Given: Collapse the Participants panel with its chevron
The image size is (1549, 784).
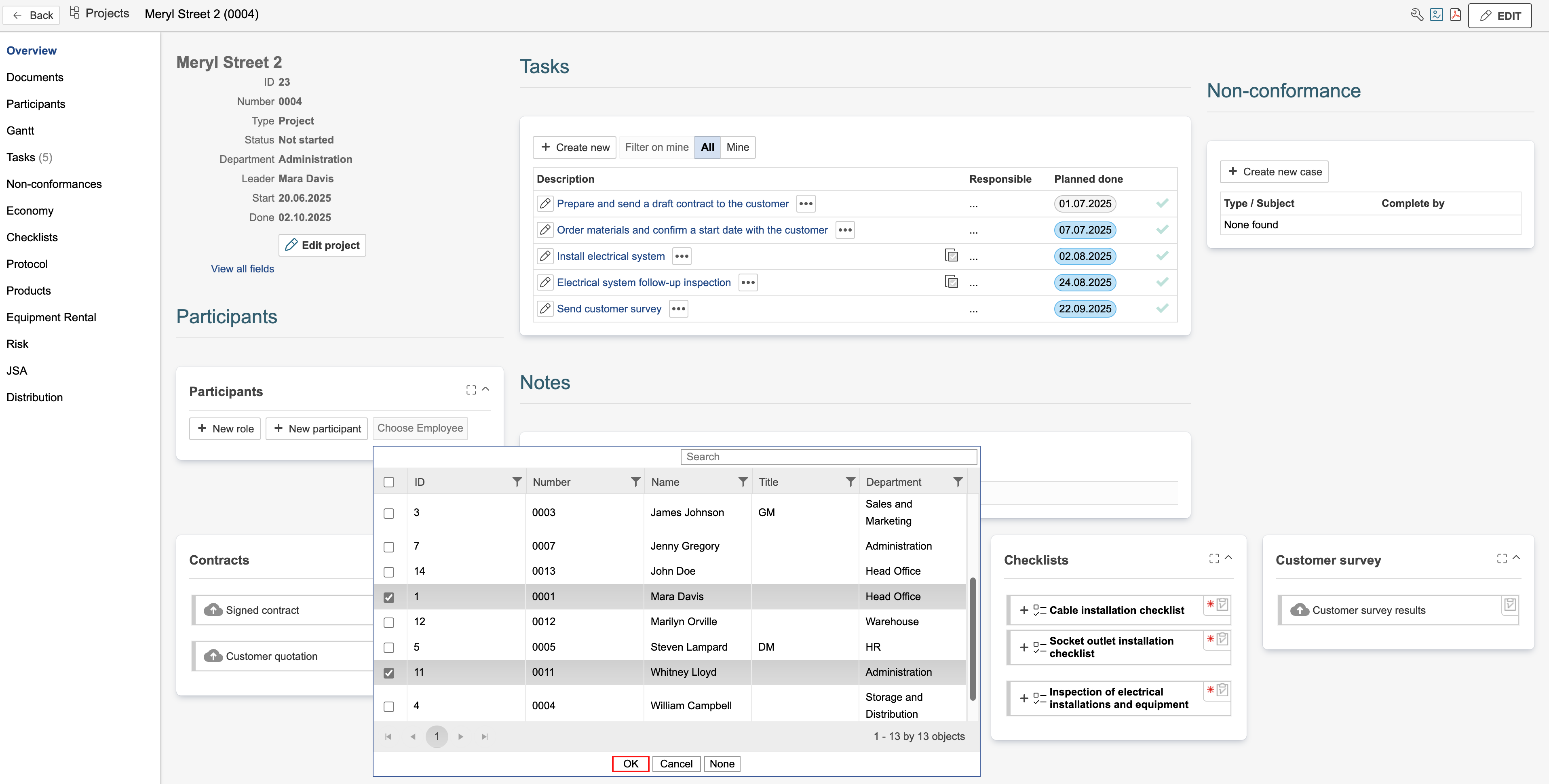Looking at the screenshot, I should click(x=486, y=389).
